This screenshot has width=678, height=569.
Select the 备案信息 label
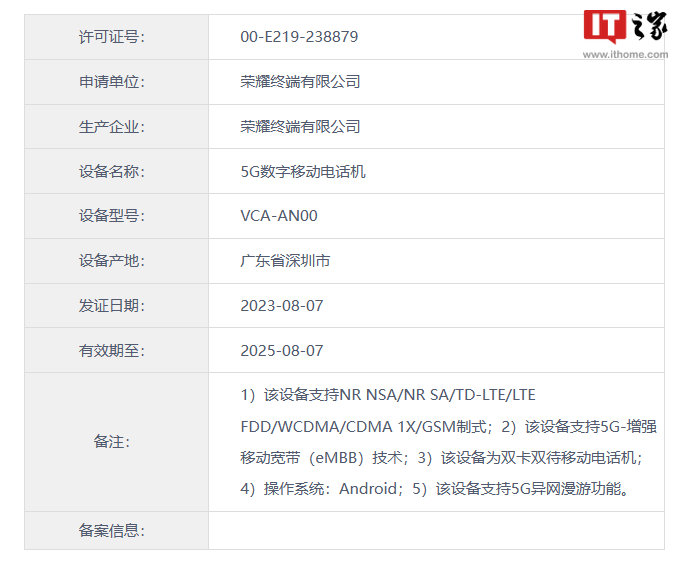coord(112,531)
